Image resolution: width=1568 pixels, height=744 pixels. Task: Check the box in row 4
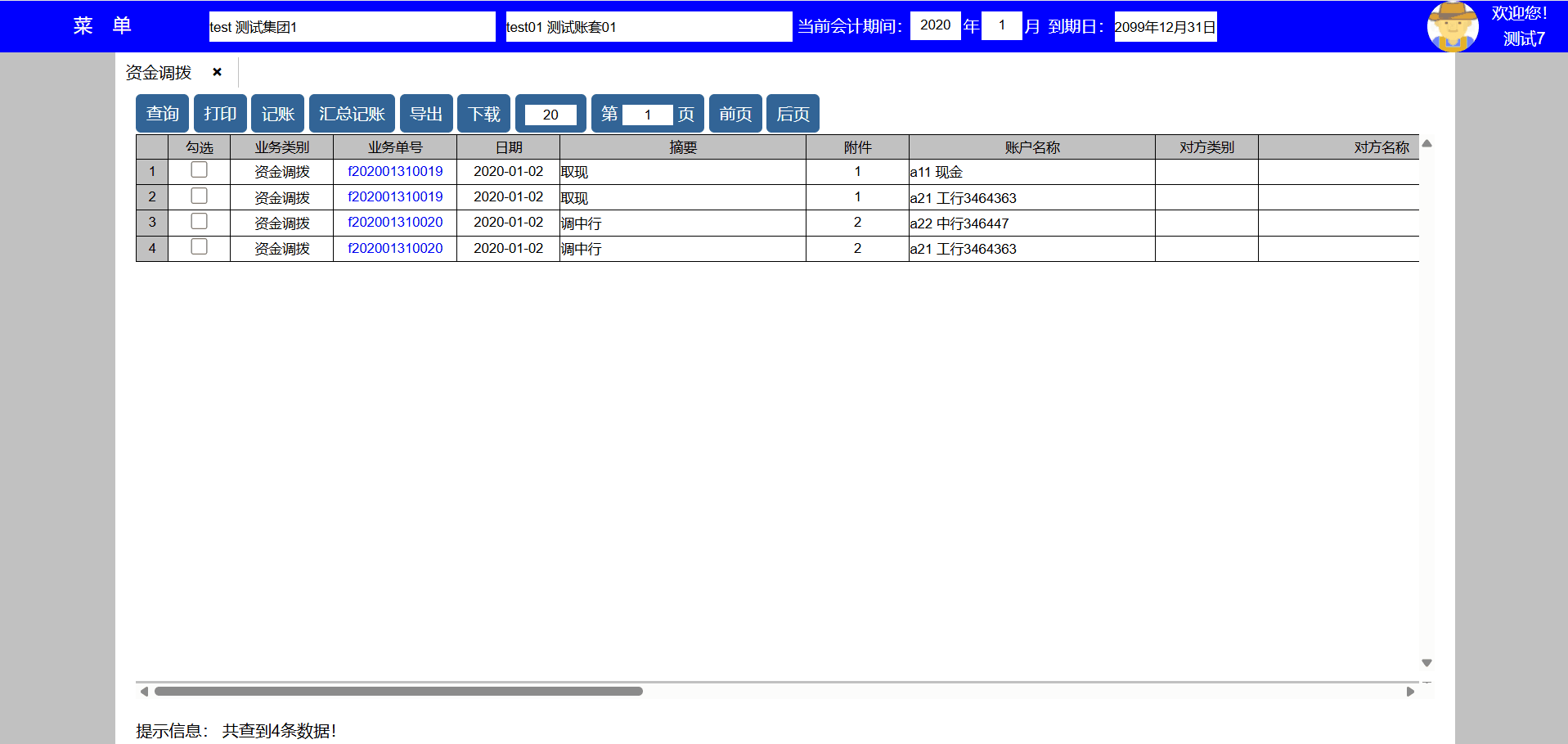(199, 247)
